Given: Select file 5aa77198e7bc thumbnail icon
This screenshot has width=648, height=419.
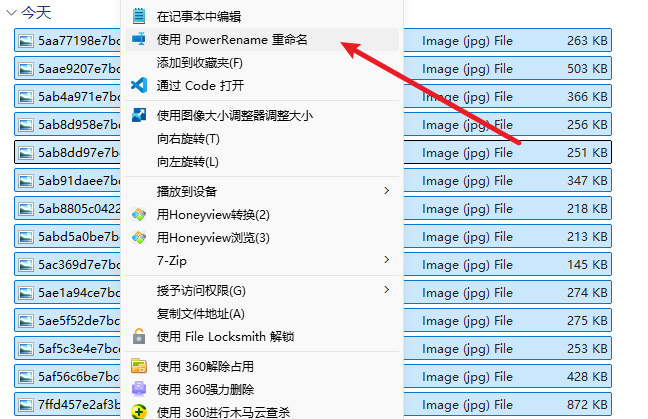Looking at the screenshot, I should click(x=26, y=40).
